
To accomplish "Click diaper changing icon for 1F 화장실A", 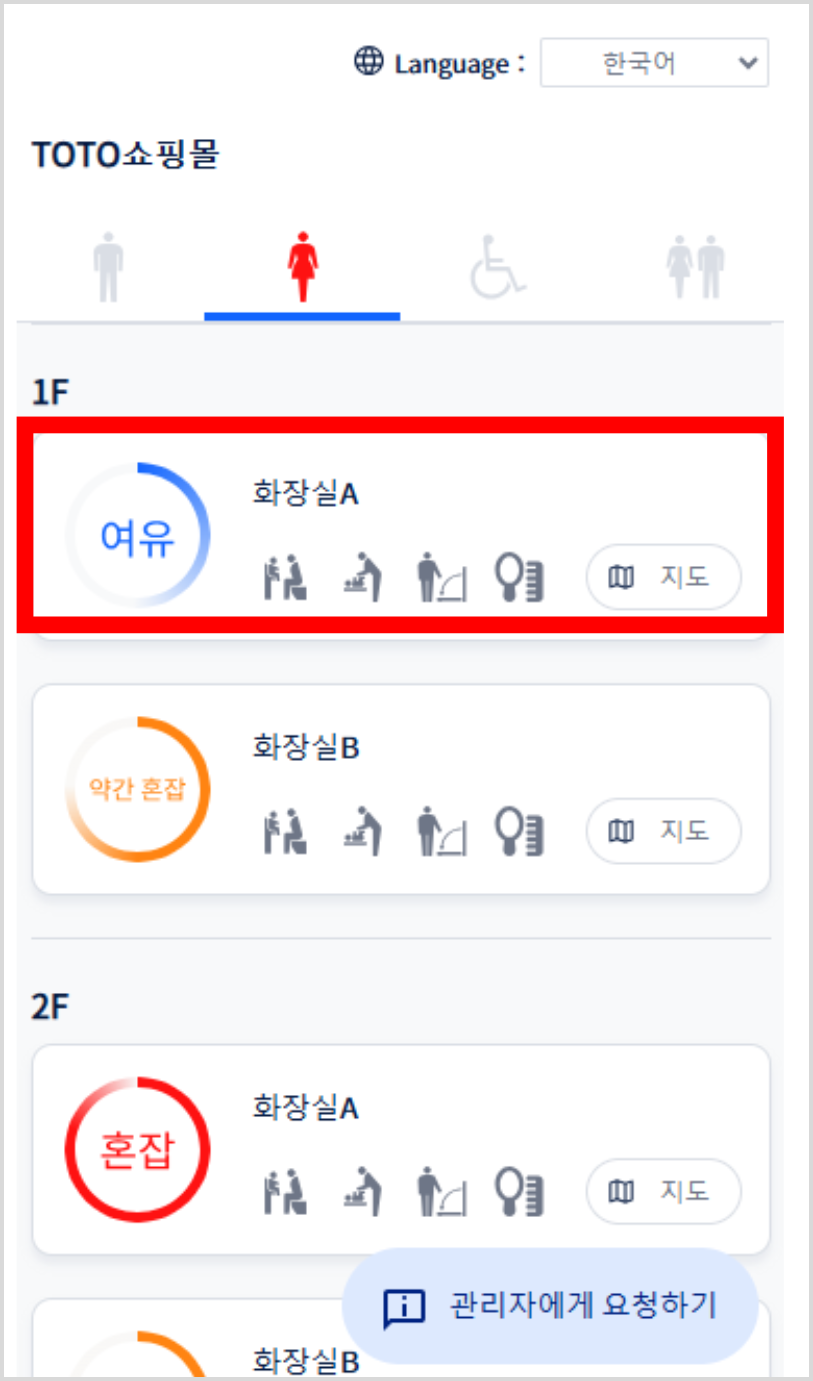I will click(x=362, y=578).
